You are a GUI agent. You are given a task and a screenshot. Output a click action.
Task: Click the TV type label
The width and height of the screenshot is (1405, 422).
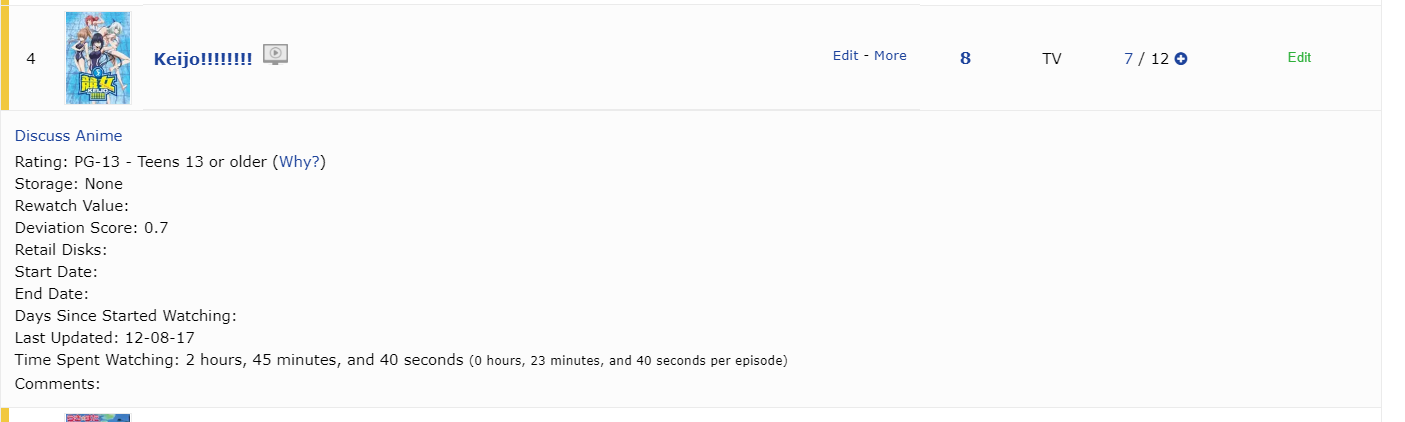1051,59
